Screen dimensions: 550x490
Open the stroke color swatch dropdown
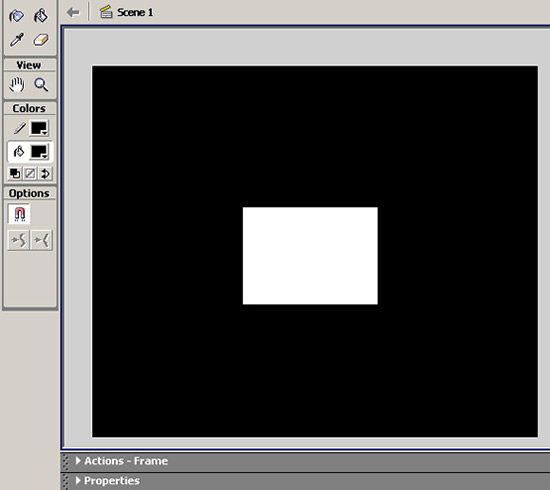[39, 128]
